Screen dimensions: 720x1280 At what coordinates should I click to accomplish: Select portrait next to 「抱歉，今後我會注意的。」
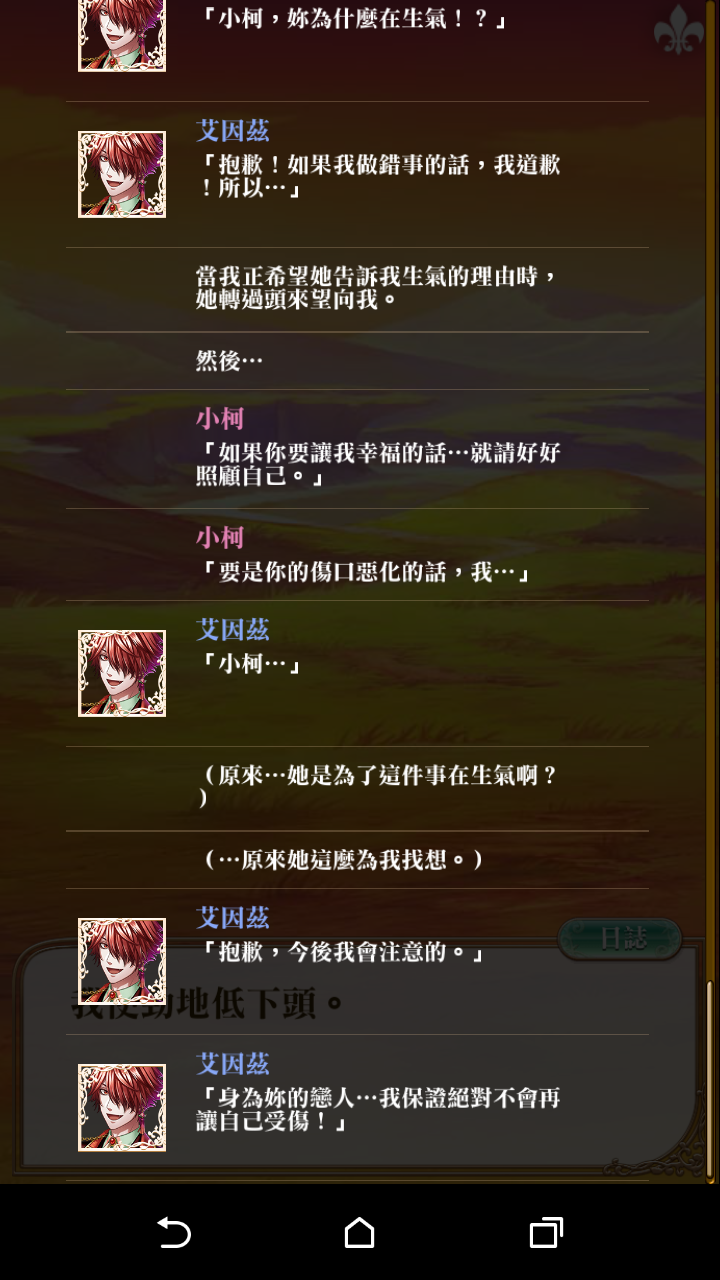pyautogui.click(x=122, y=961)
